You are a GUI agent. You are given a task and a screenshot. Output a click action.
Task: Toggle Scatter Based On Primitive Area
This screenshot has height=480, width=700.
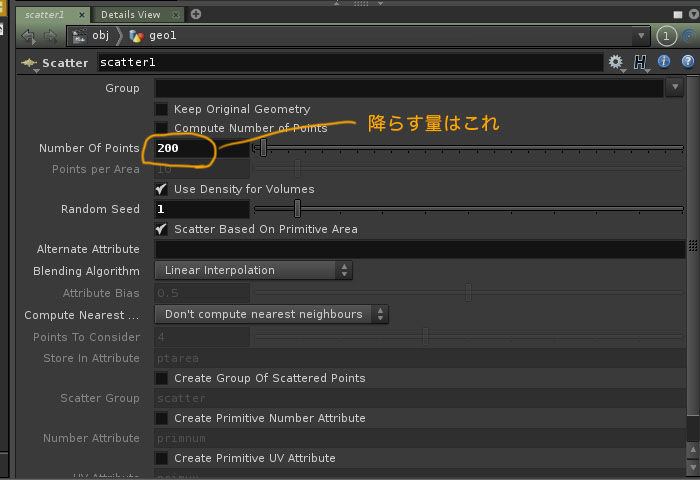pyautogui.click(x=161, y=229)
